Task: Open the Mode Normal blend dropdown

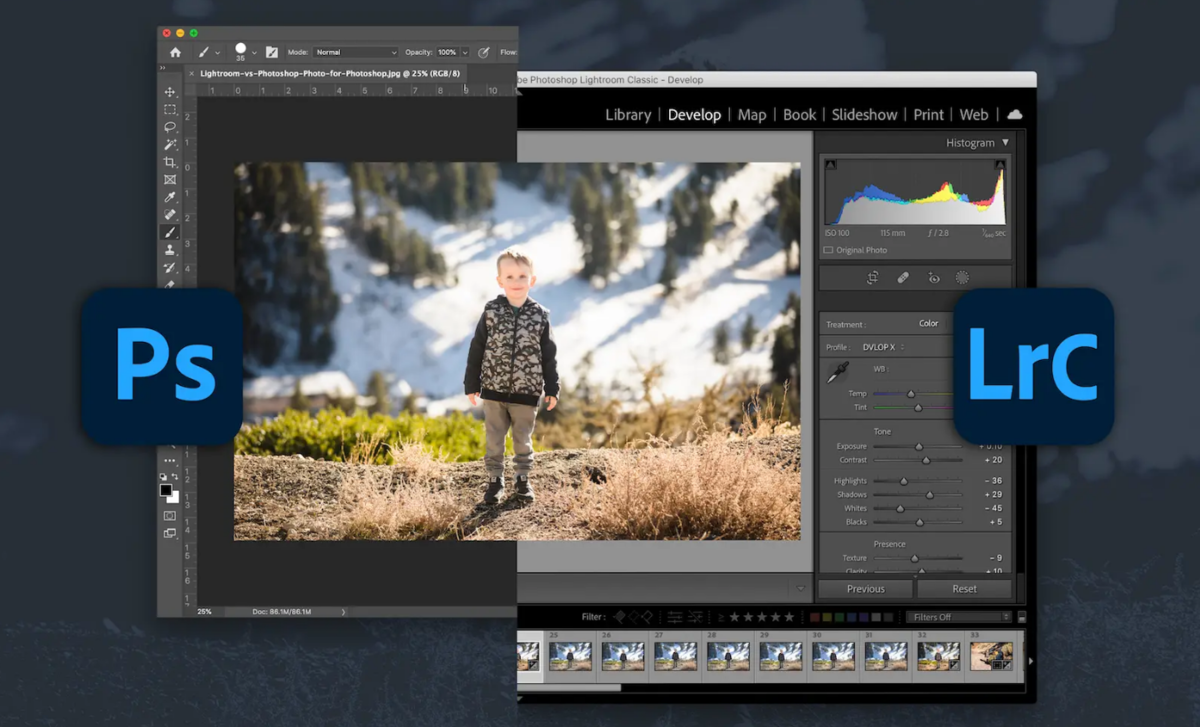Action: coord(356,52)
